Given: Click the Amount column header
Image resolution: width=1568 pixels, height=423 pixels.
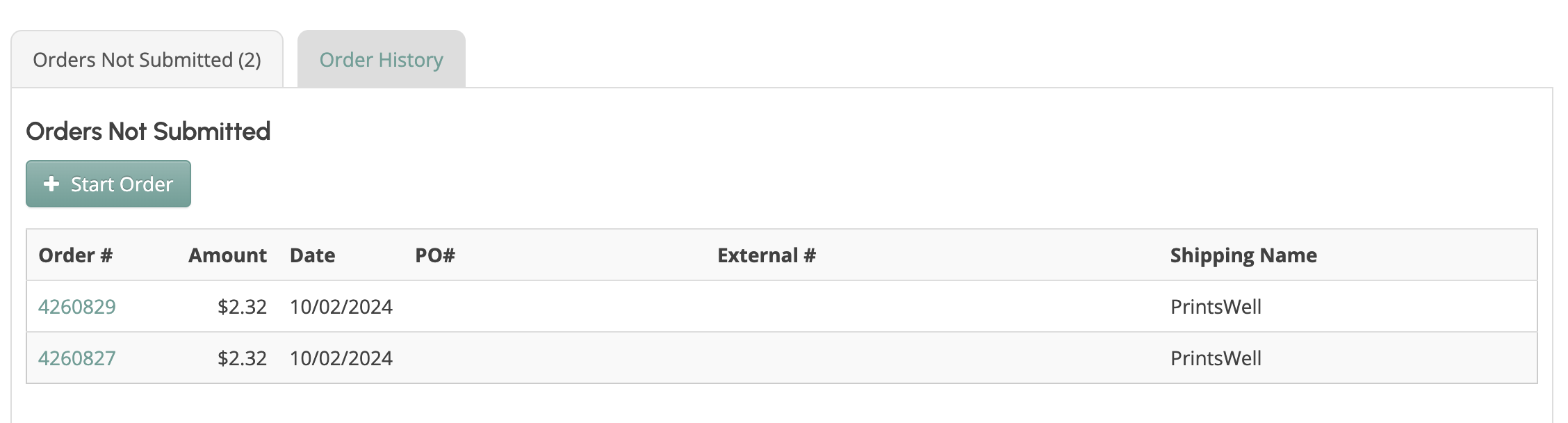Looking at the screenshot, I should pos(227,255).
